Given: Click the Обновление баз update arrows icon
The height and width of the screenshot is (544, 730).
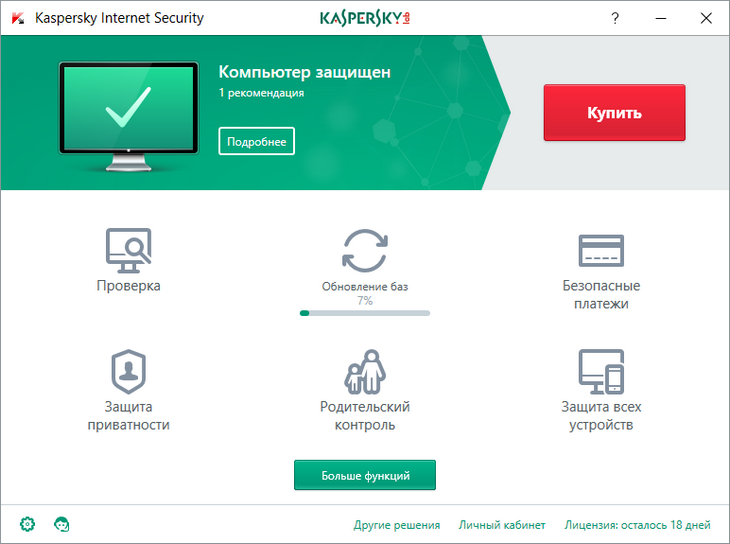Looking at the screenshot, I should coord(365,250).
